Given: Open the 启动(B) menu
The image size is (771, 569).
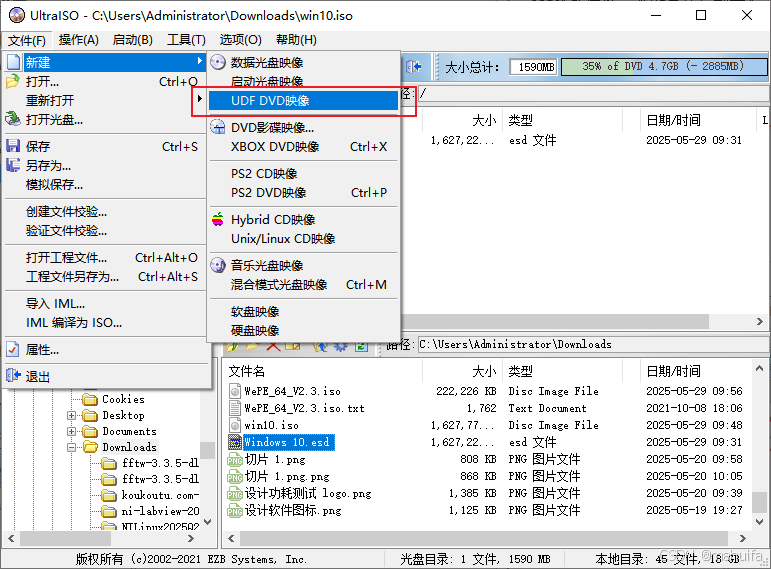Looking at the screenshot, I should (133, 40).
